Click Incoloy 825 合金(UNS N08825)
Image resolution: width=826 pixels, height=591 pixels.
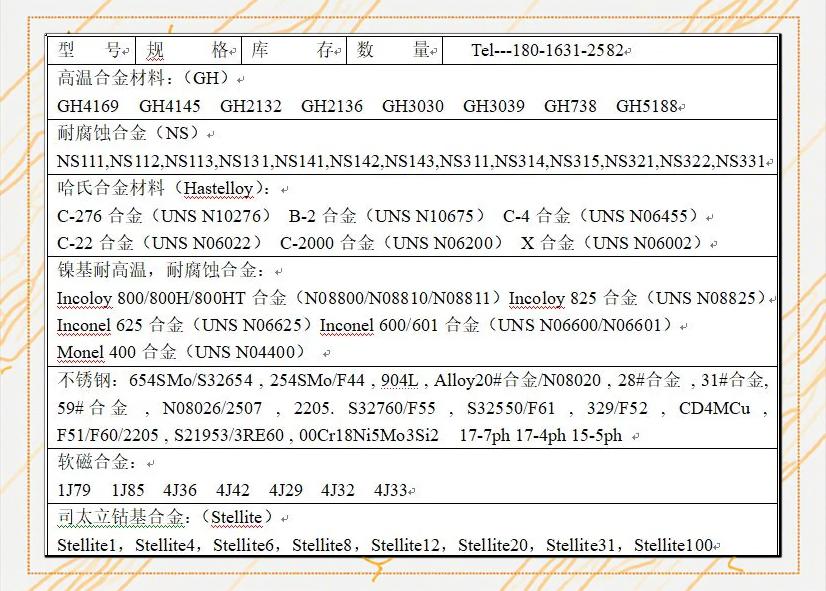638,298
